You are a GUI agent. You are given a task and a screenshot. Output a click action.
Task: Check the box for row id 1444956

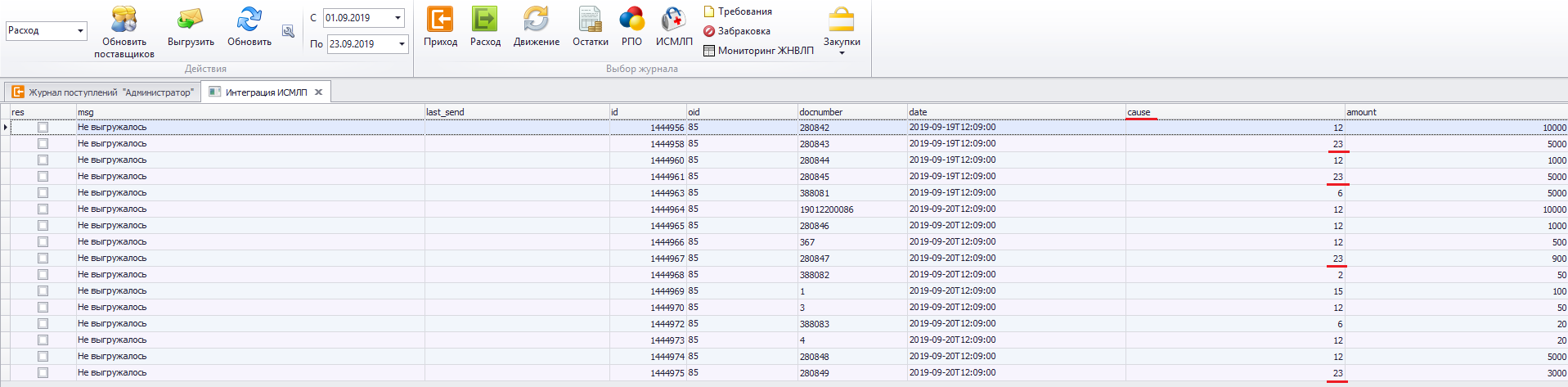point(43,128)
